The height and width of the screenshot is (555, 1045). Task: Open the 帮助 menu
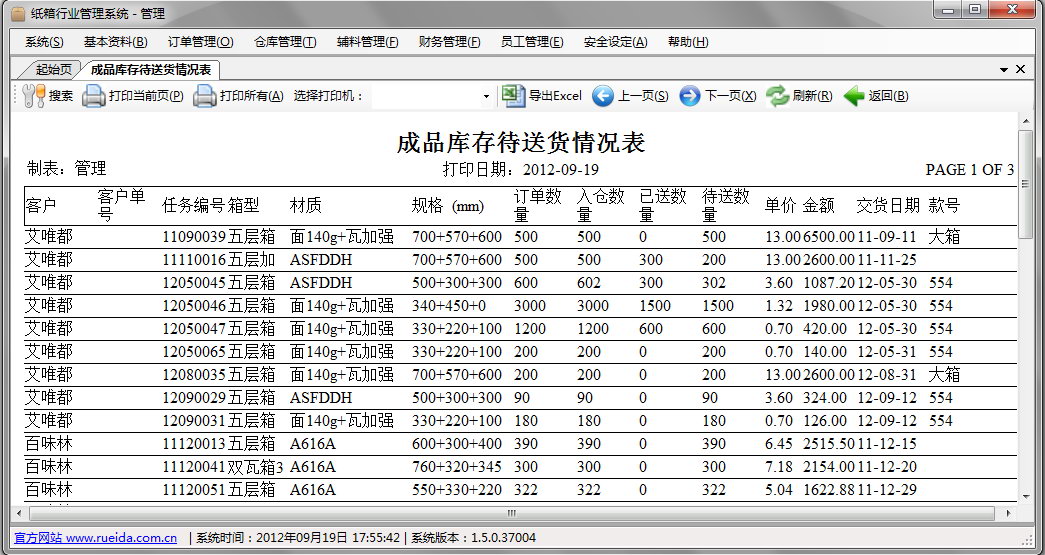[x=688, y=42]
